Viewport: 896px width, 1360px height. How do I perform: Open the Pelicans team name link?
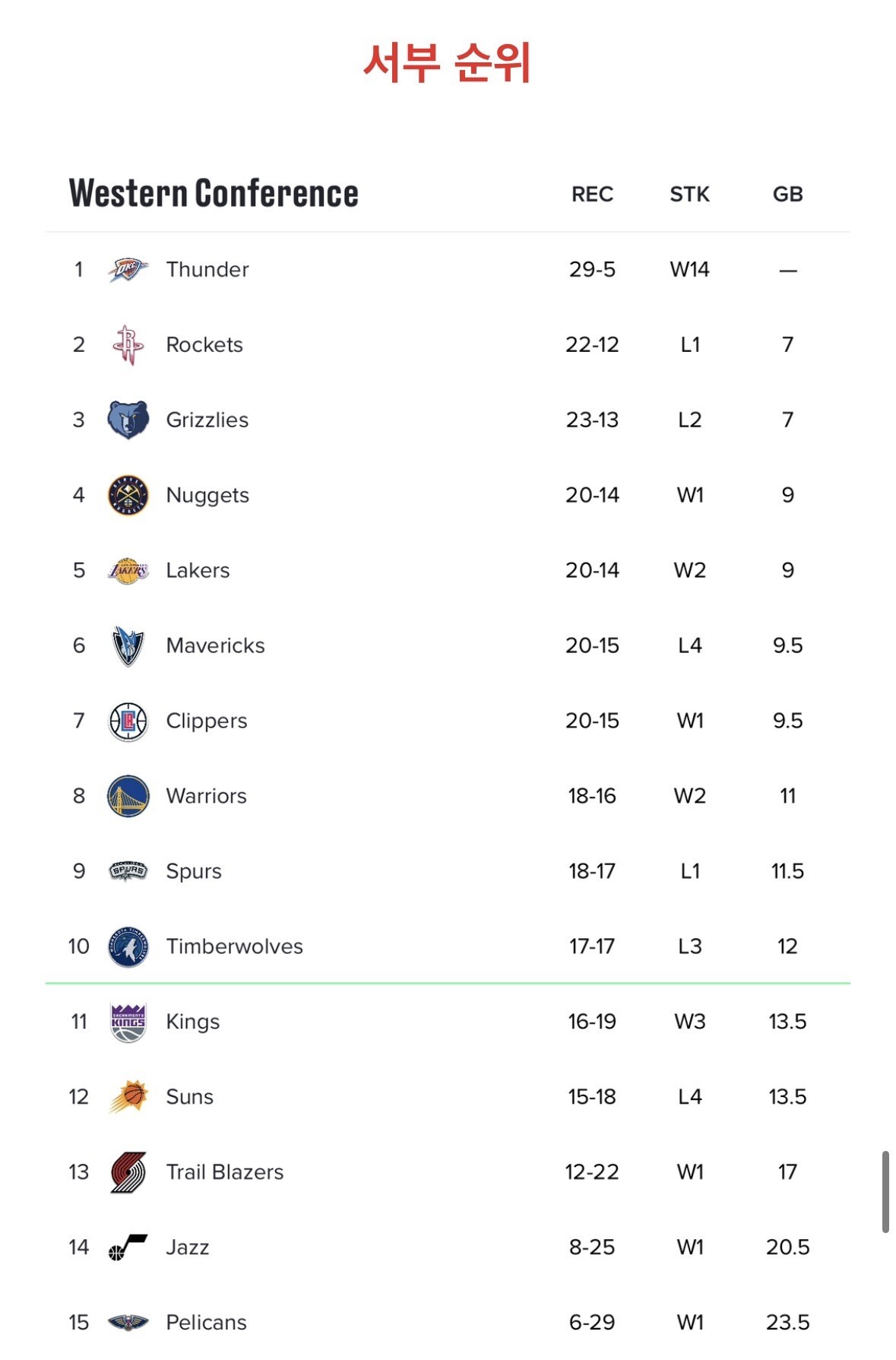pyautogui.click(x=207, y=1323)
